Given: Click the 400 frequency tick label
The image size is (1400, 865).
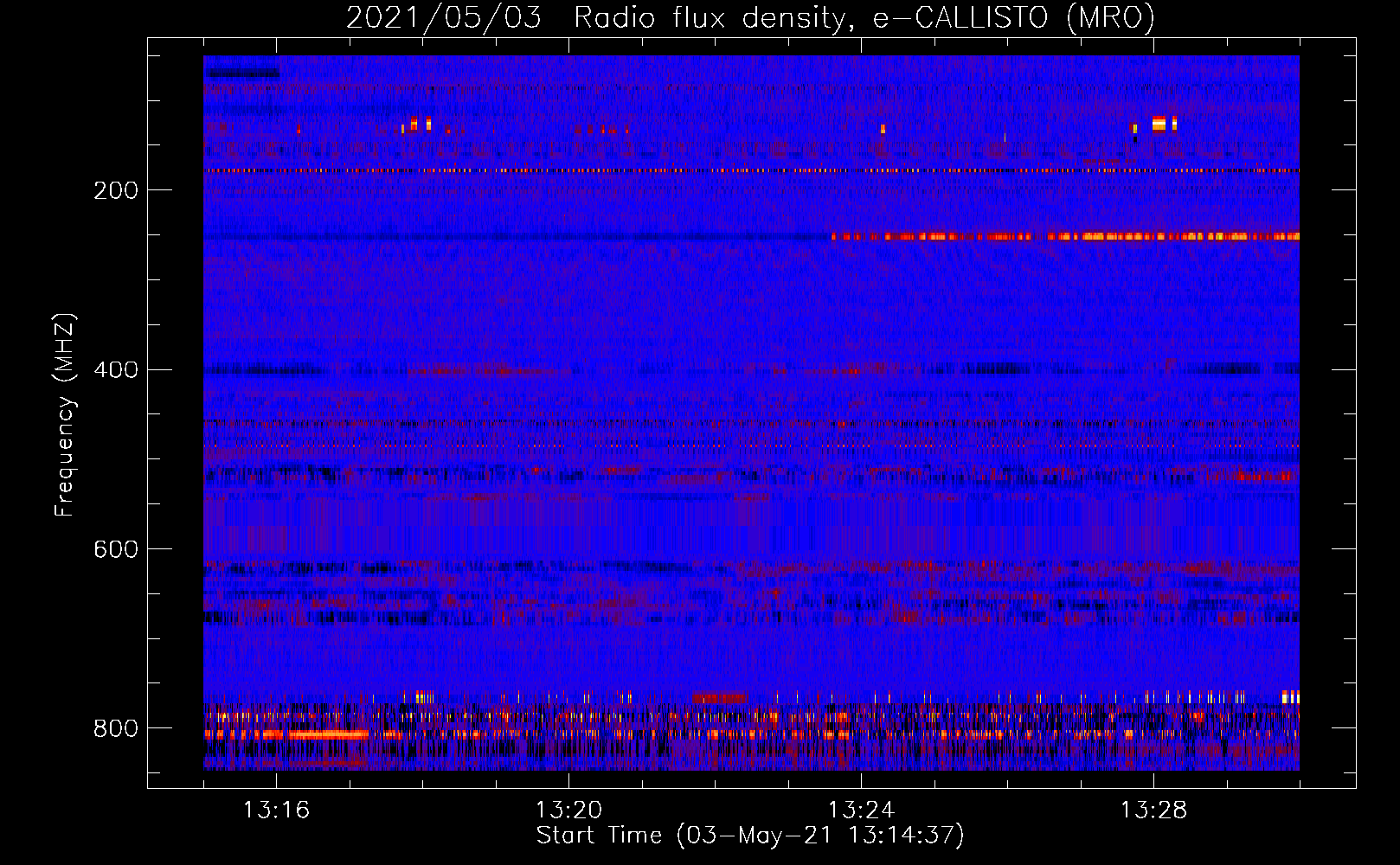Looking at the screenshot, I should (x=116, y=370).
